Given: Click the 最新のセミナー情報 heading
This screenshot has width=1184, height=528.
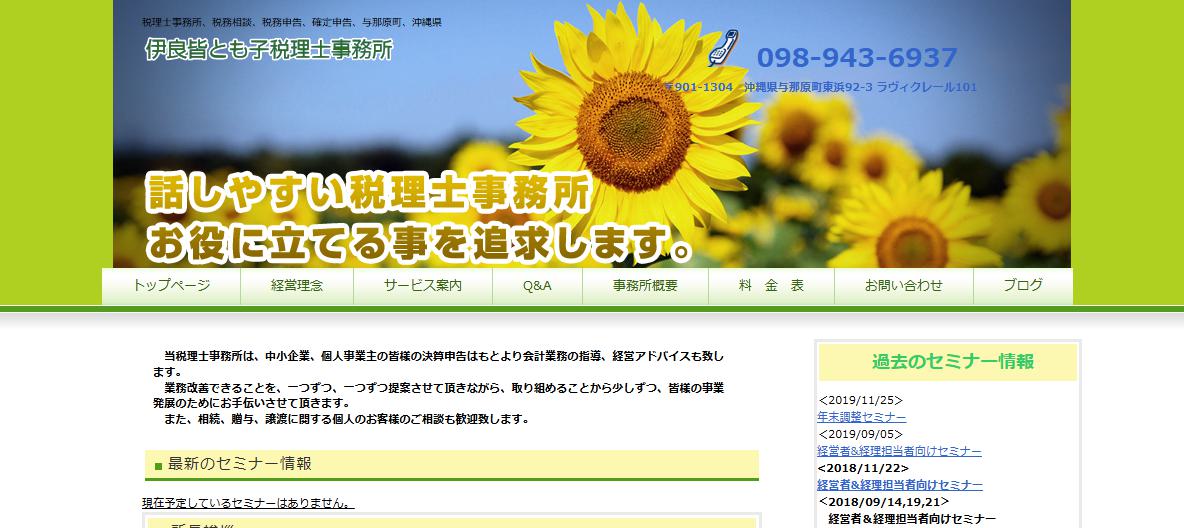Looking at the screenshot, I should pos(239,464).
